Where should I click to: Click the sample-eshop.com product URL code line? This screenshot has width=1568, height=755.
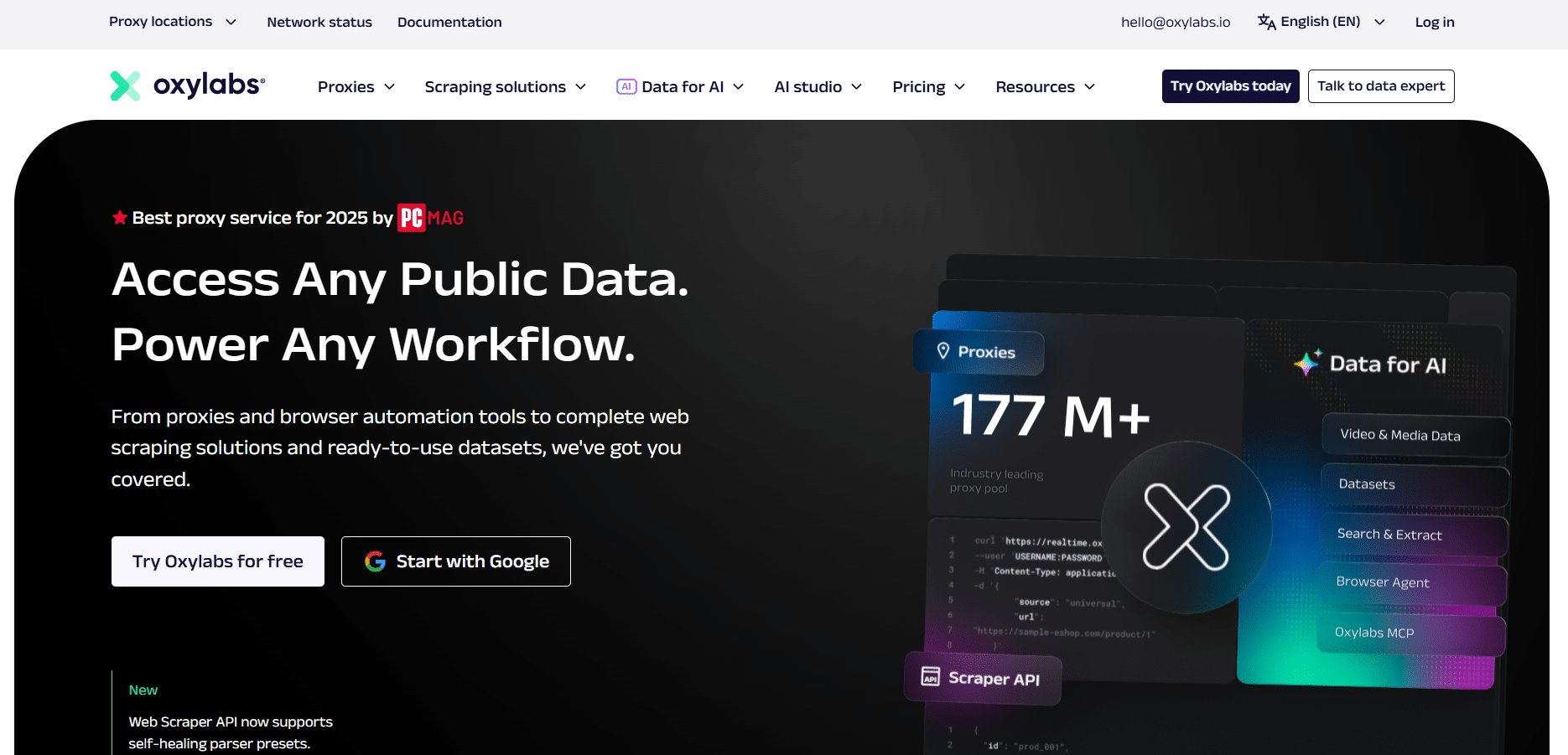pyautogui.click(x=1064, y=633)
